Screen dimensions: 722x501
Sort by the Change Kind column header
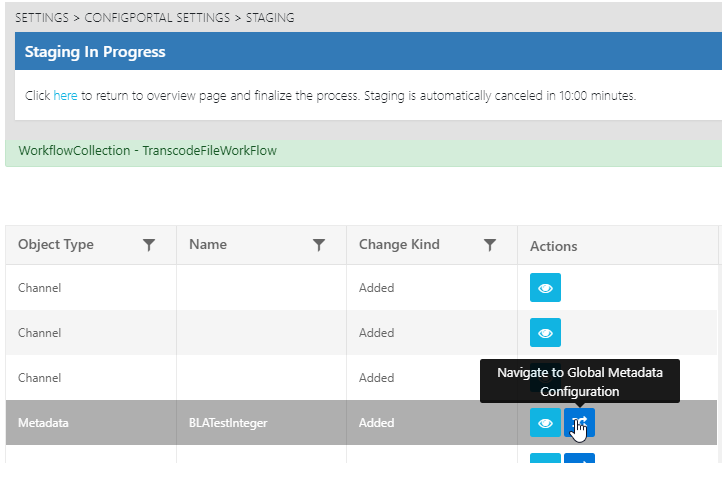[399, 245]
